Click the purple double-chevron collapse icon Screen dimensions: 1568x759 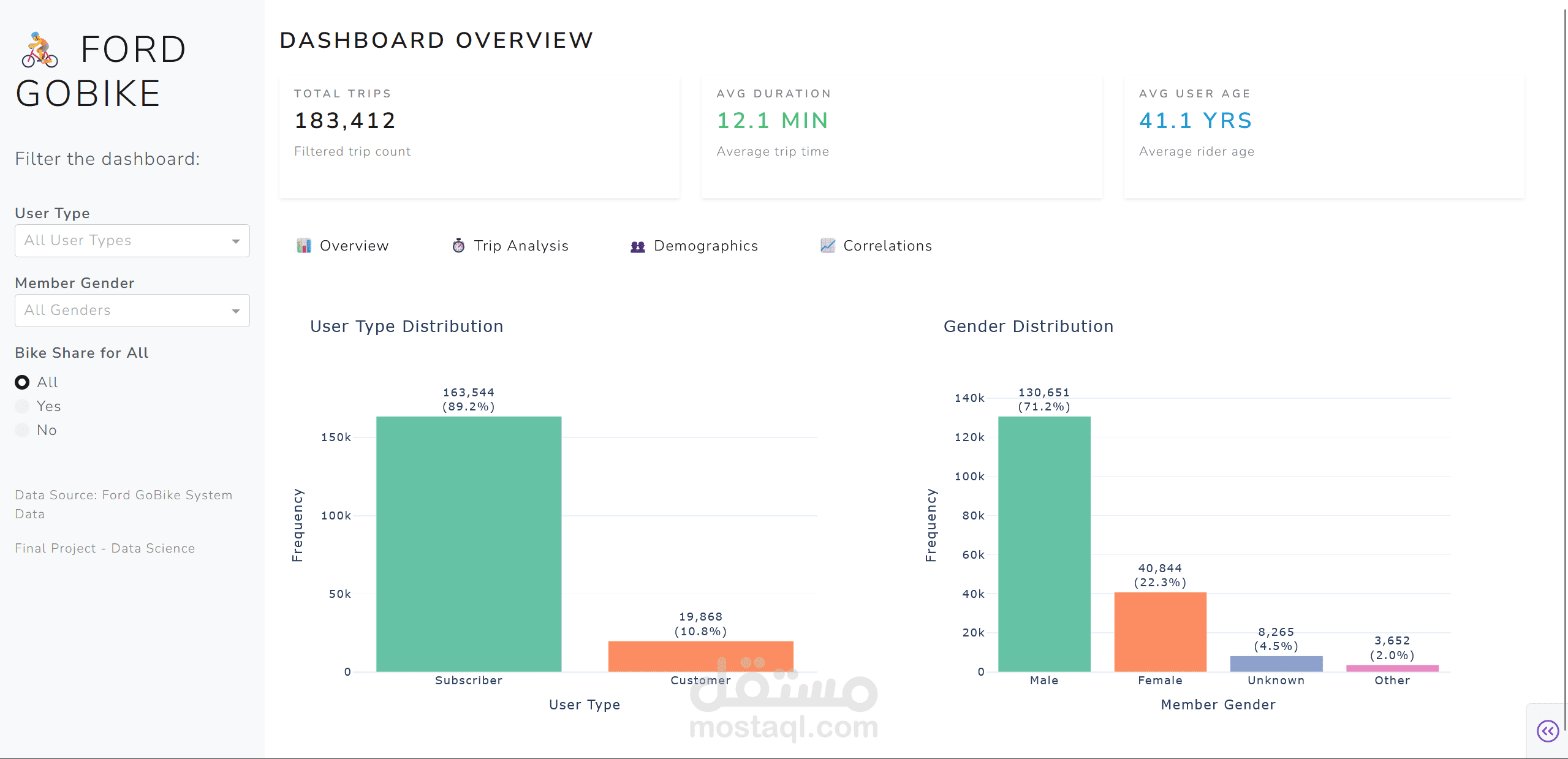click(x=1547, y=731)
